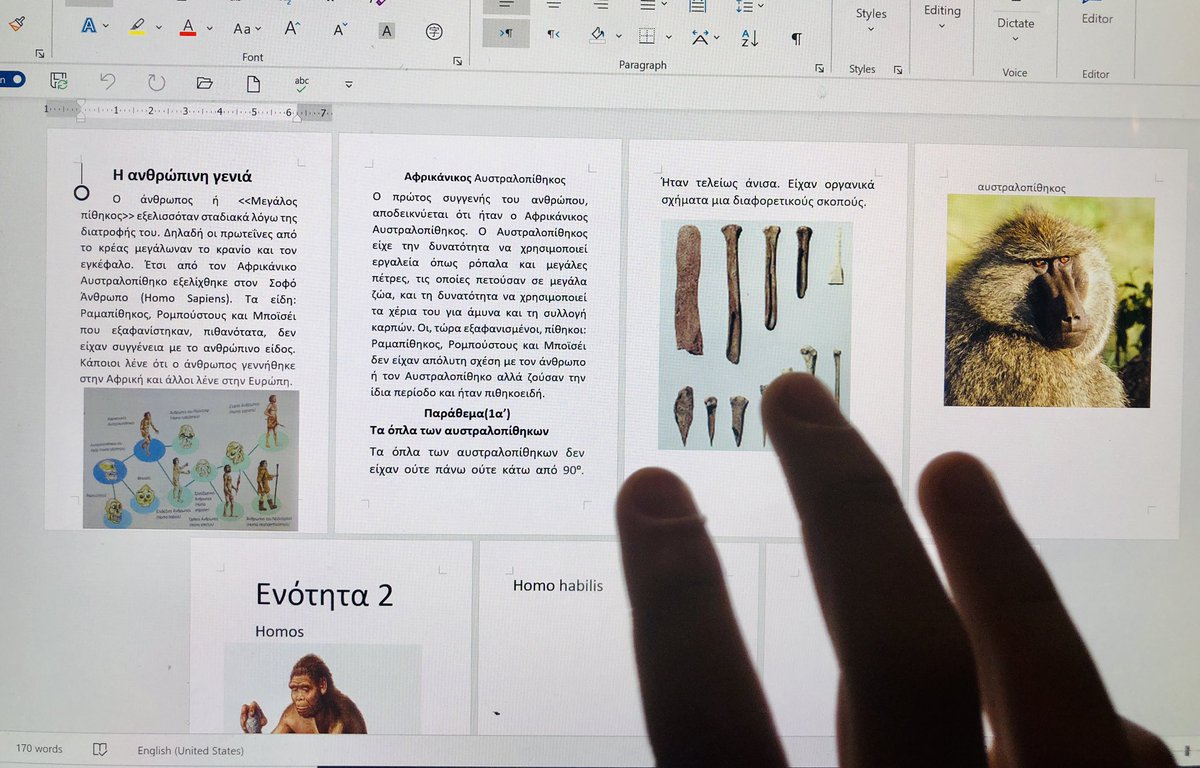
Task: Expand the Text Effects dropdown arrow
Action: pos(106,28)
